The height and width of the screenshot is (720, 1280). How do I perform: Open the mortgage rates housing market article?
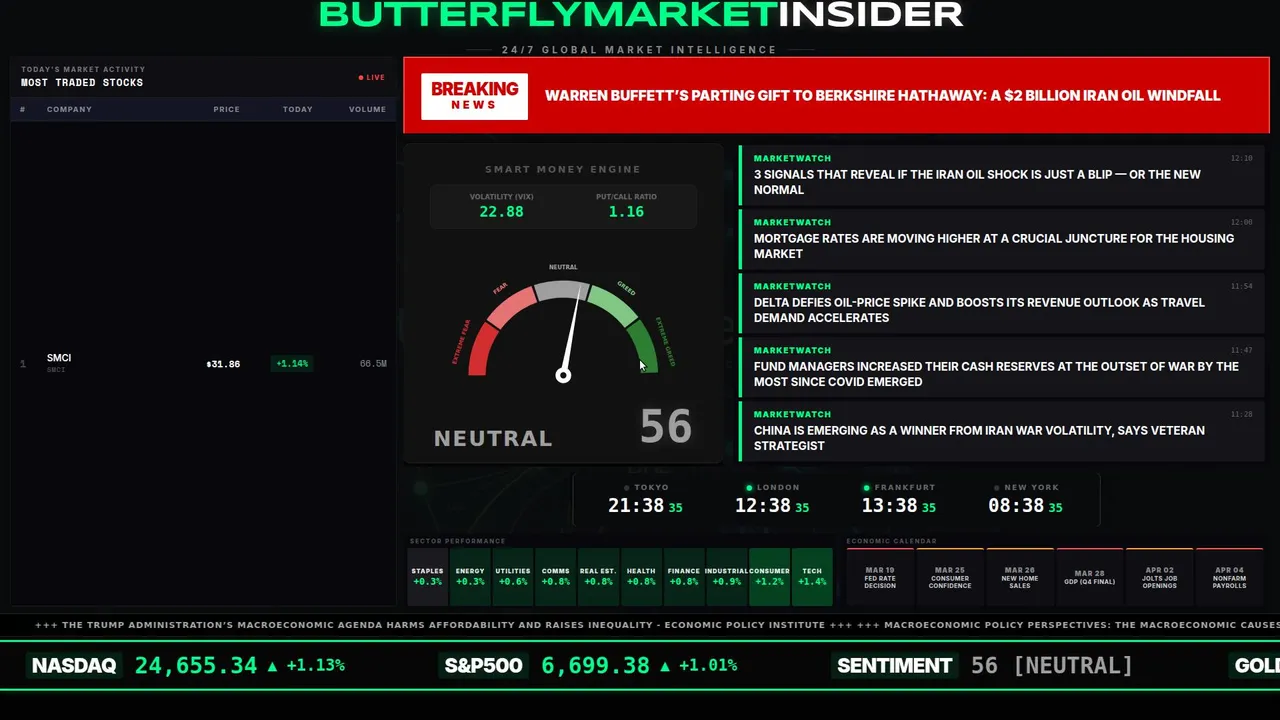(1002, 239)
